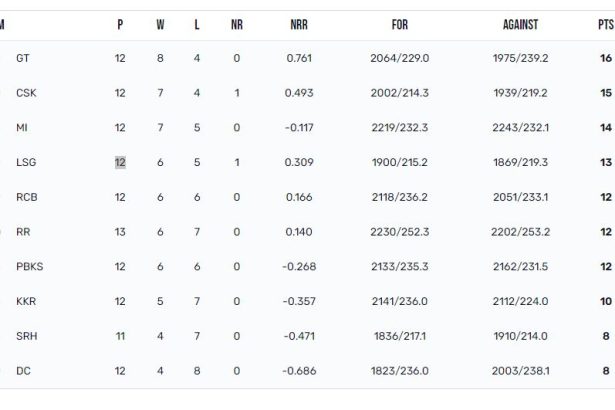
Task: Click the PTS column header
Action: (x=606, y=25)
